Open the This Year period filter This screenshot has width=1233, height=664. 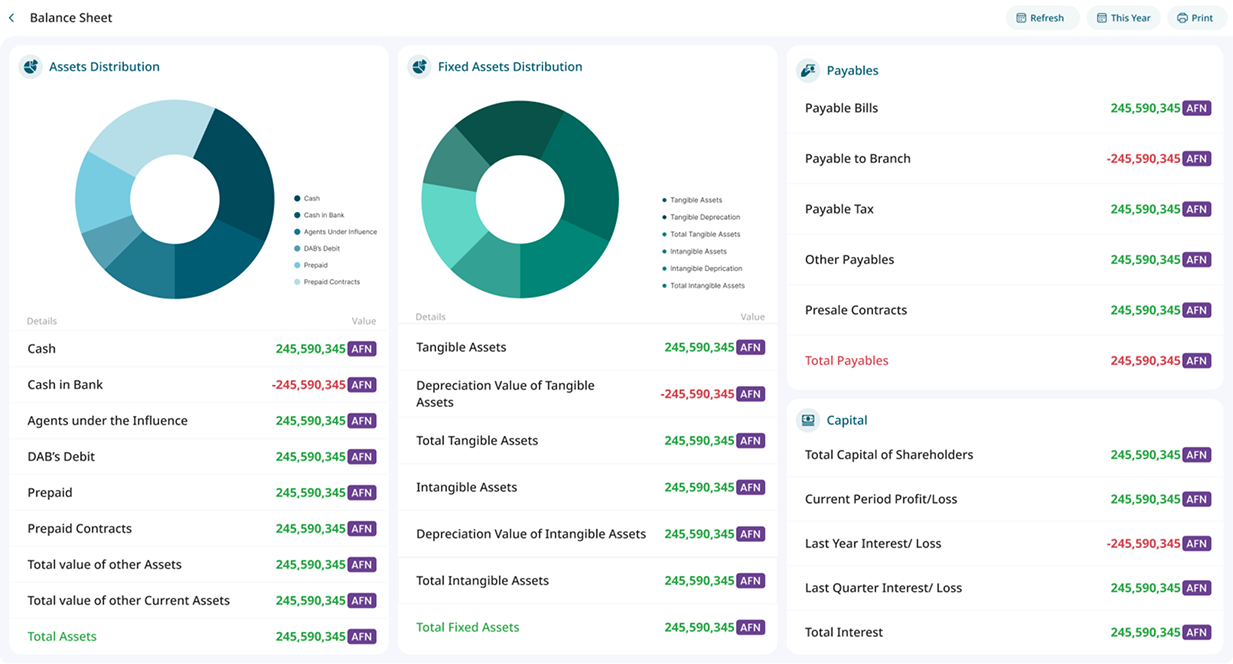click(x=1122, y=18)
